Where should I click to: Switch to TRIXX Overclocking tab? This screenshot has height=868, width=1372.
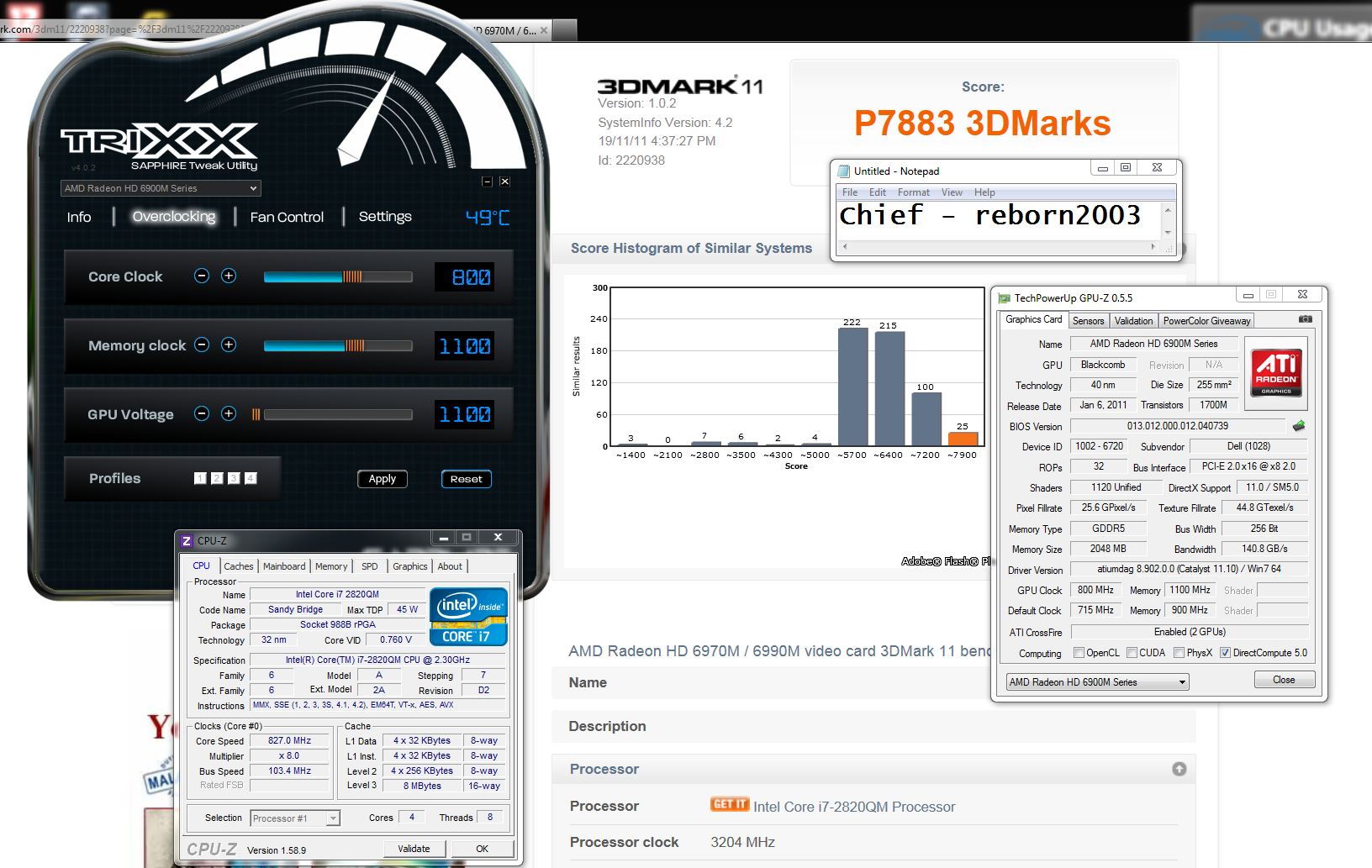coord(174,217)
